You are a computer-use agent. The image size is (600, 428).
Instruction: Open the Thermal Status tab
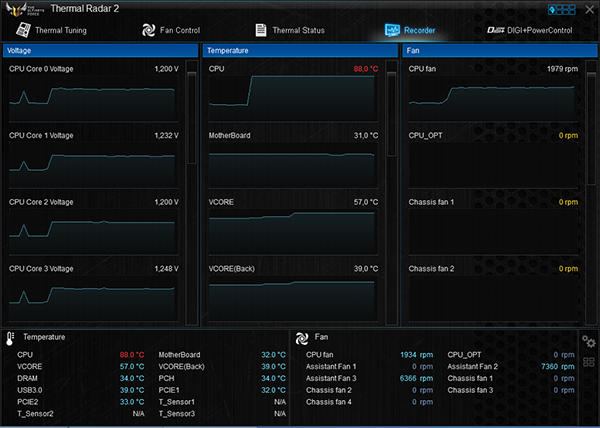point(290,30)
